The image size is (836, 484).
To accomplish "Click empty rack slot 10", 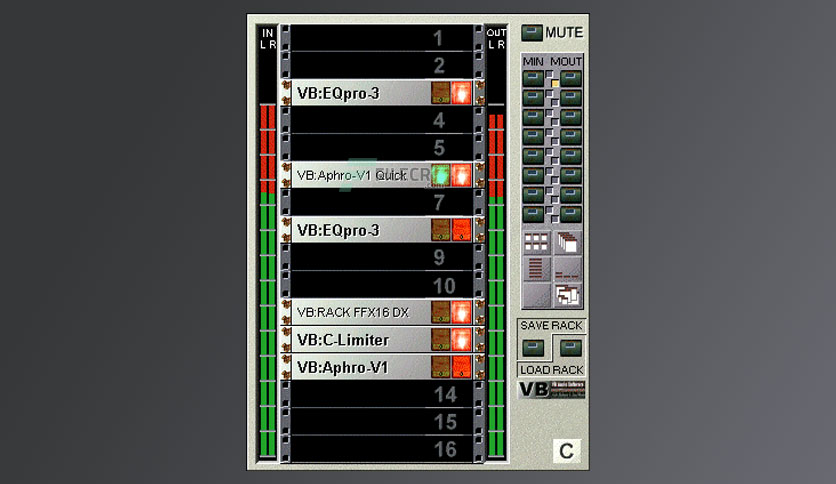I will (382, 285).
